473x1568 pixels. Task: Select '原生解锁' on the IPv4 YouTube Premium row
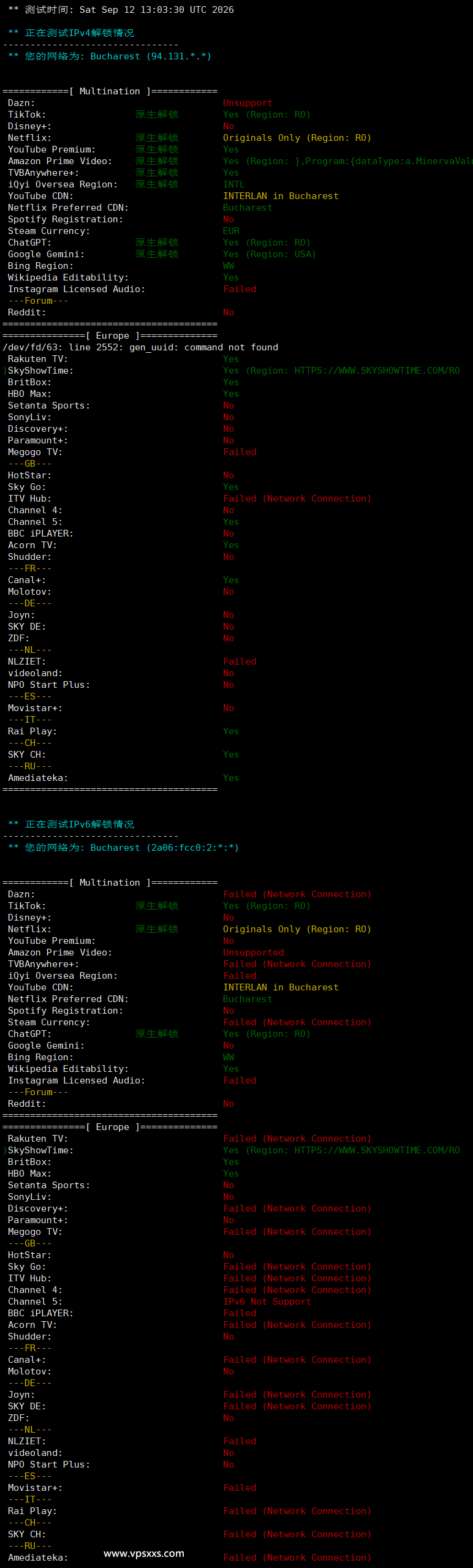tap(157, 149)
